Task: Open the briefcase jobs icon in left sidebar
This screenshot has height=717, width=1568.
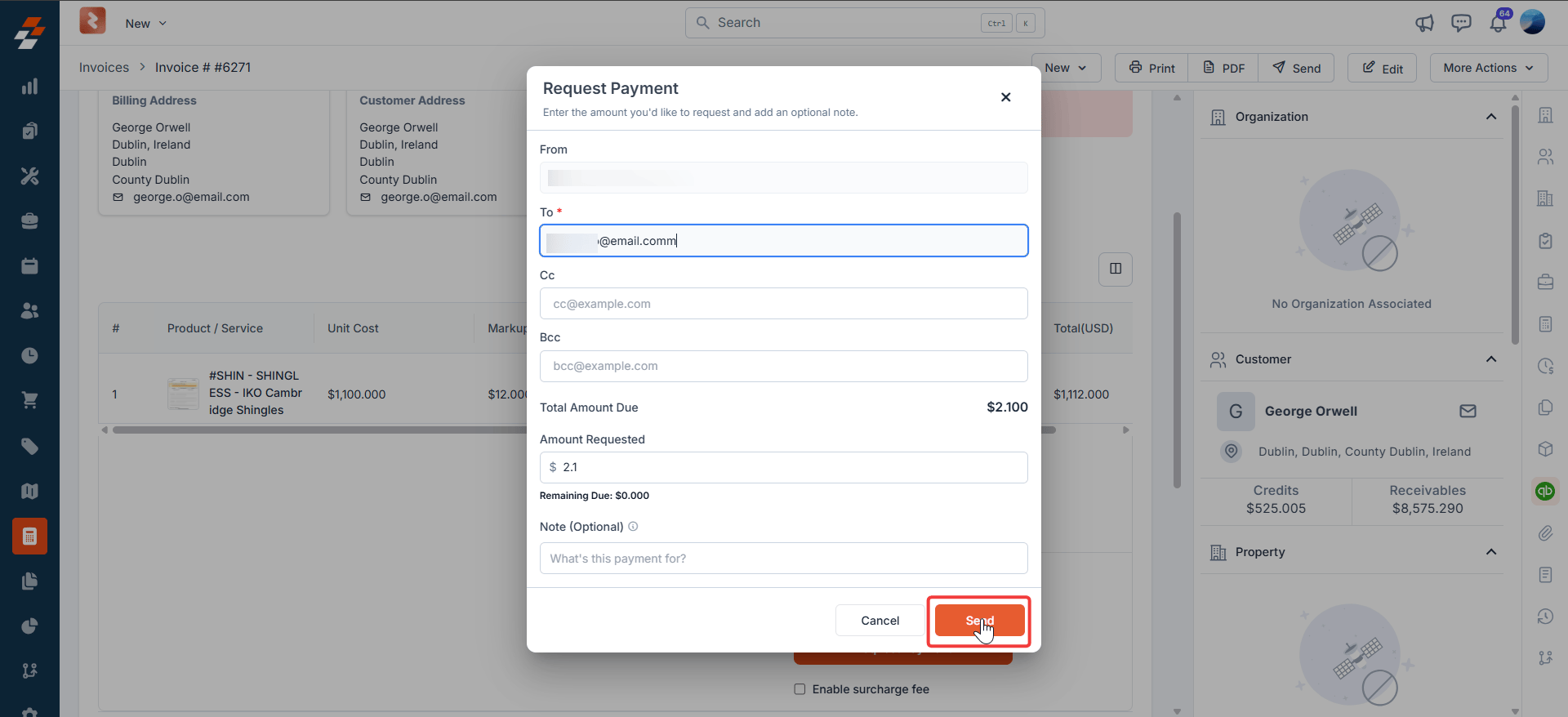Action: (29, 220)
